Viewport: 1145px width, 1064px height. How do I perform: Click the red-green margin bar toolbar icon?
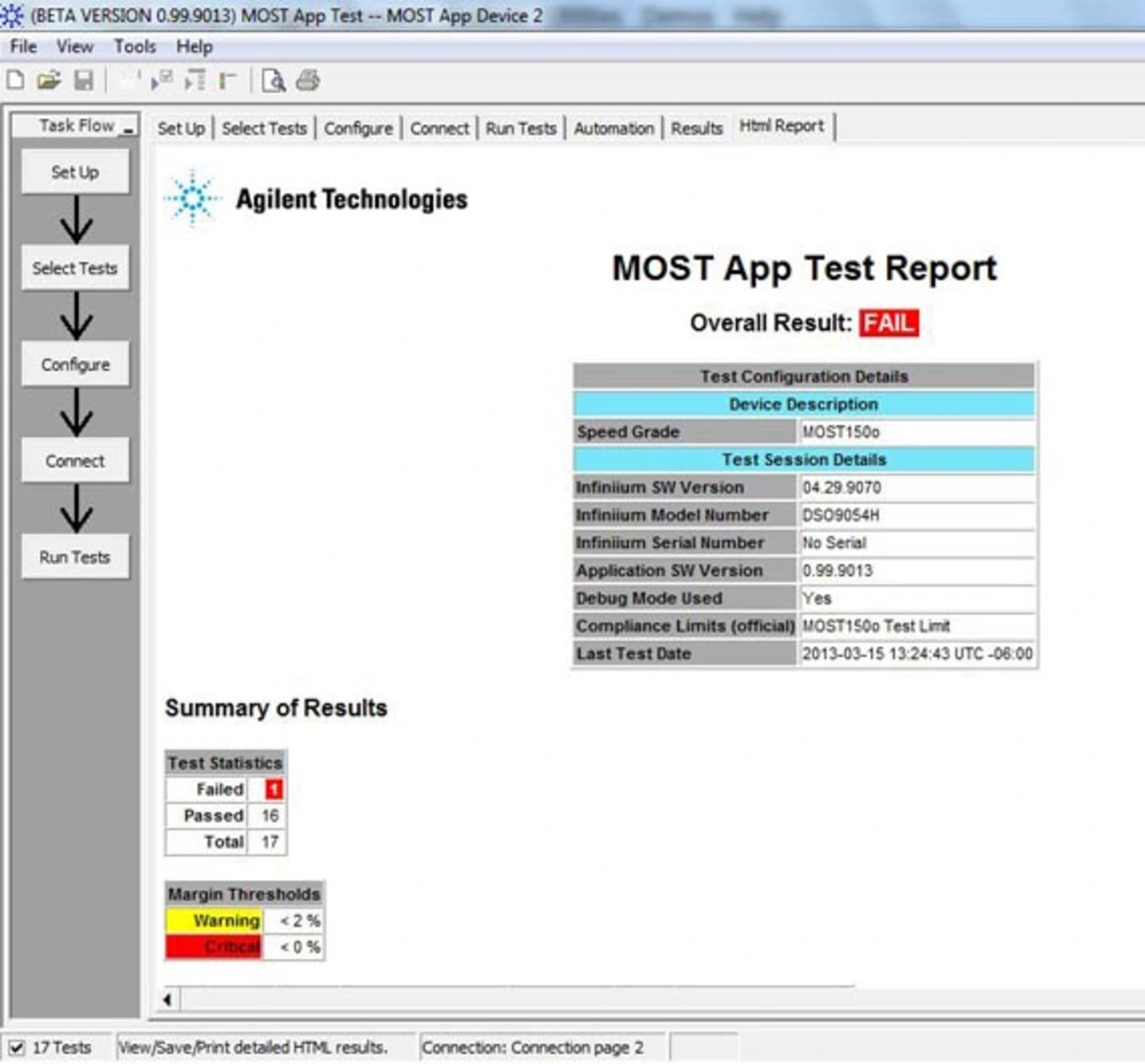click(x=227, y=80)
